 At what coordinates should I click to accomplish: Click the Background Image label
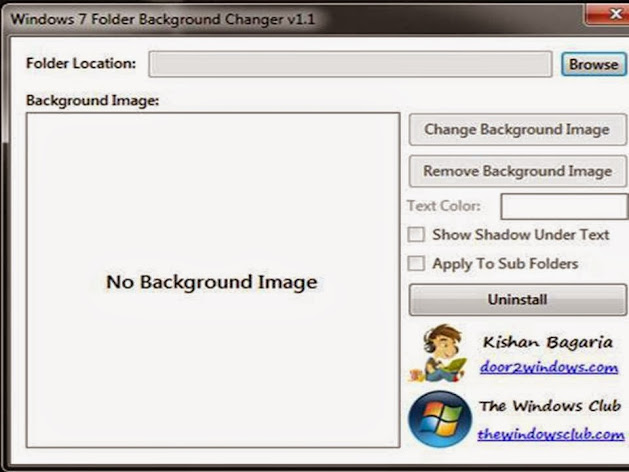tap(93, 101)
